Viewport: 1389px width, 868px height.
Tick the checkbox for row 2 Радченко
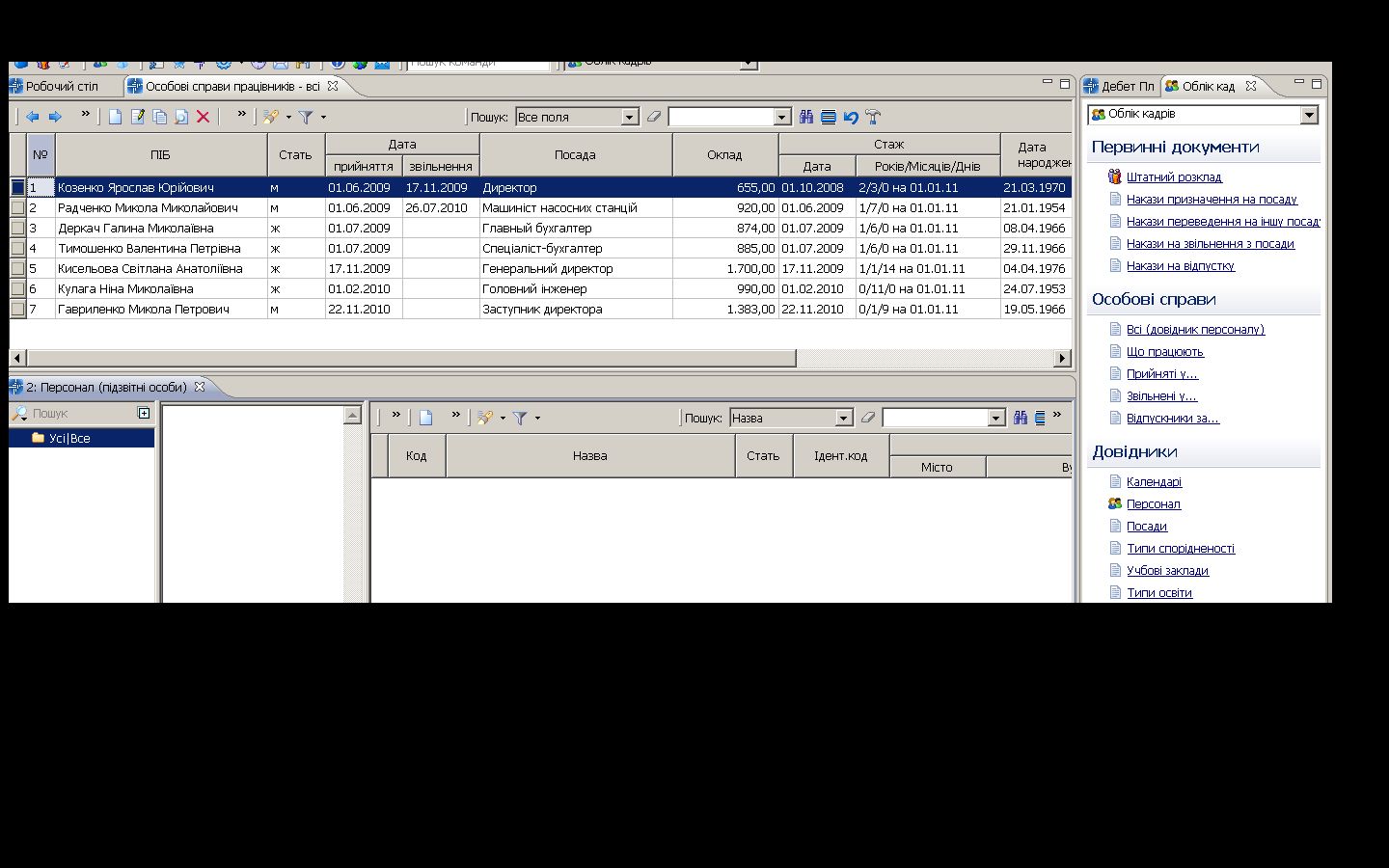(17, 207)
